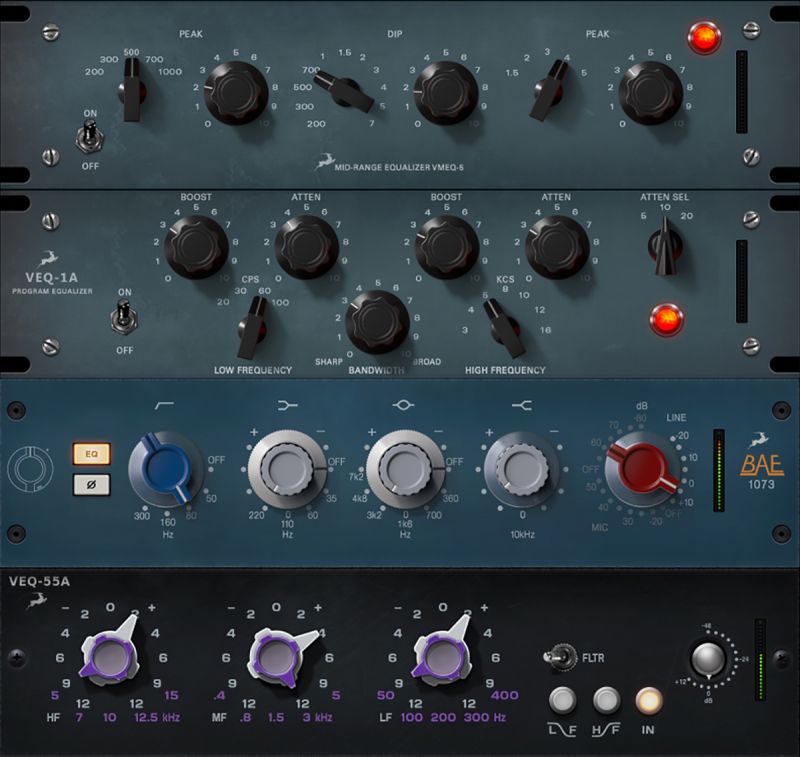Click the MIC label on BAE 1073
This screenshot has width=800, height=757.
pyautogui.click(x=599, y=527)
